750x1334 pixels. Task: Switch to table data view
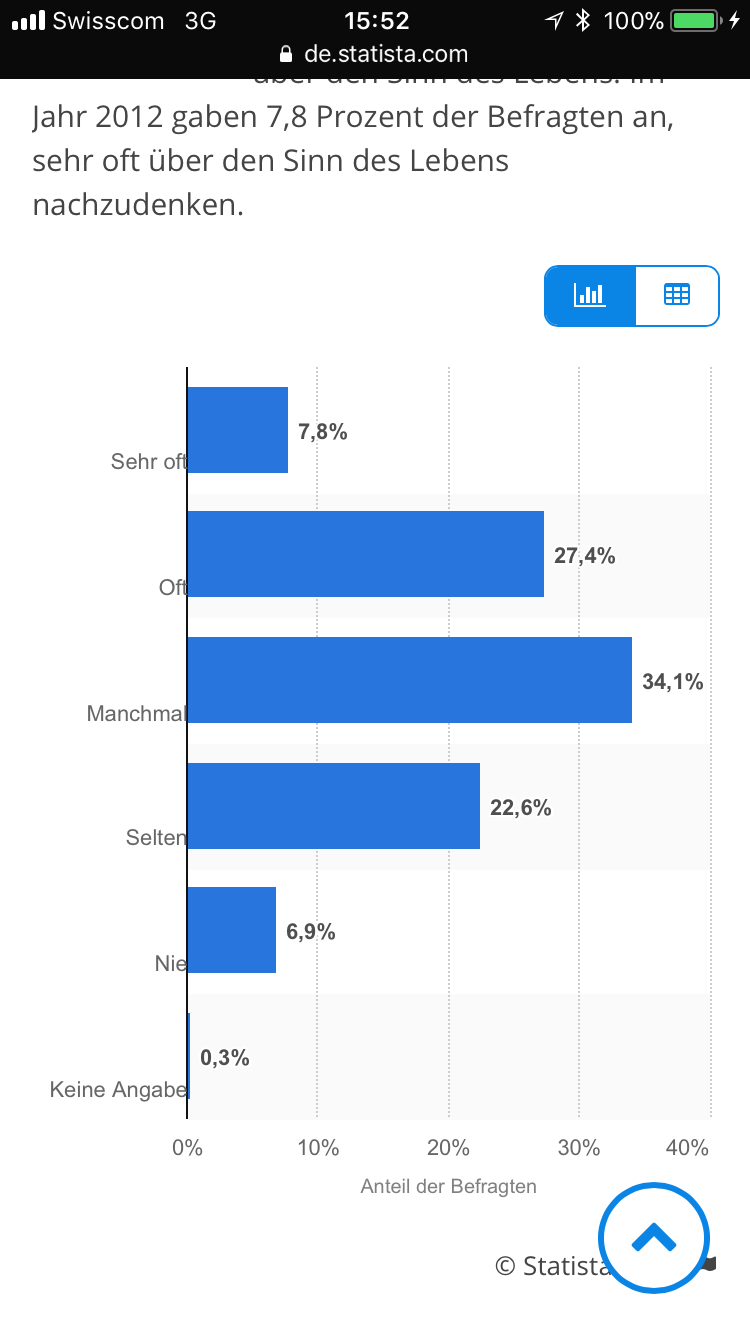(x=677, y=295)
